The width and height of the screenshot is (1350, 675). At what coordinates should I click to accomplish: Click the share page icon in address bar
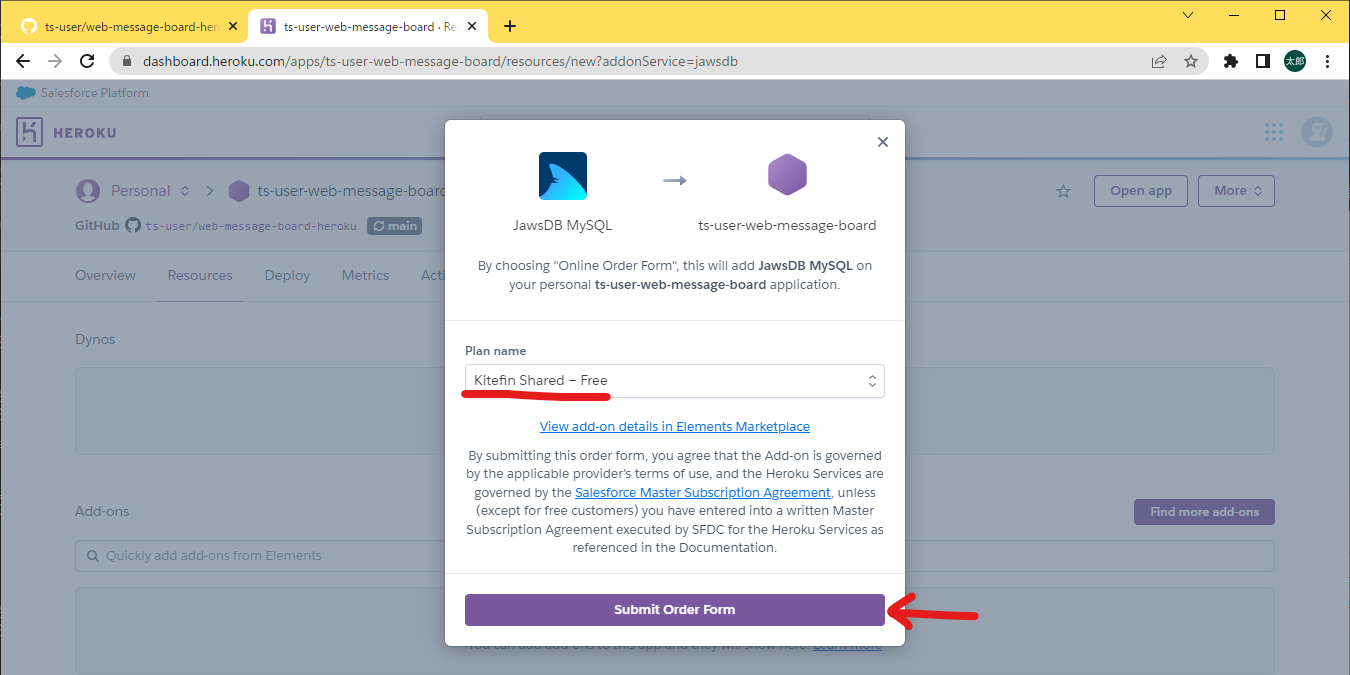click(1159, 61)
